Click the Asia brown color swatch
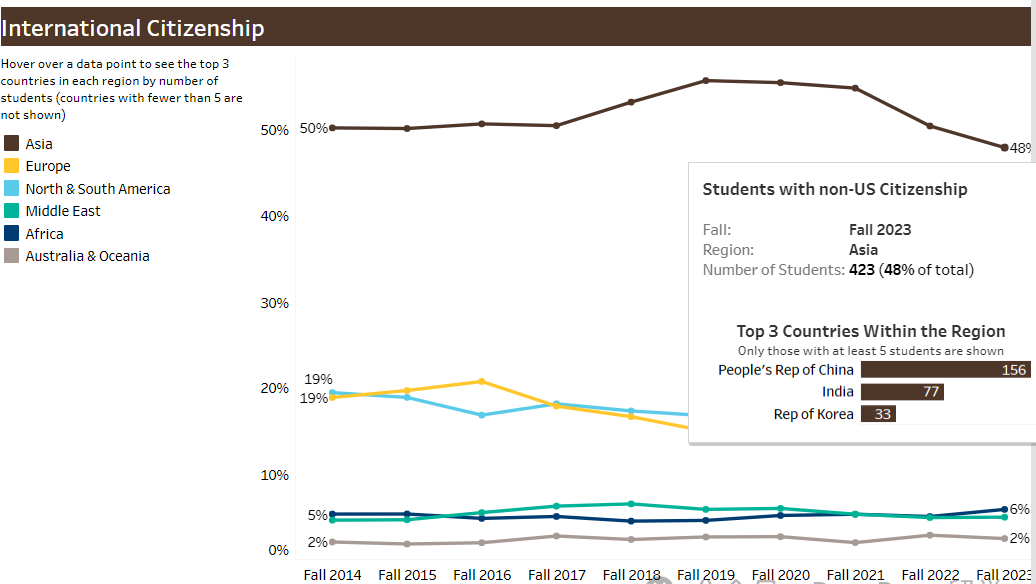The height and width of the screenshot is (584, 1036). (11, 143)
